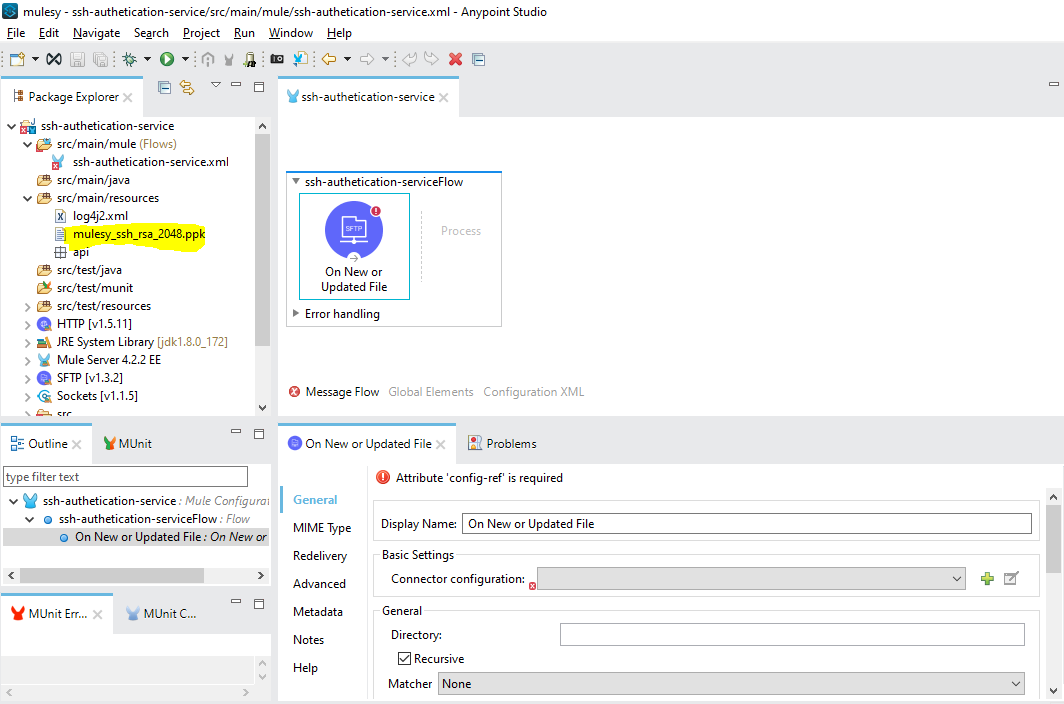Select the MIME Type properties section
The height and width of the screenshot is (704, 1064).
pos(322,527)
